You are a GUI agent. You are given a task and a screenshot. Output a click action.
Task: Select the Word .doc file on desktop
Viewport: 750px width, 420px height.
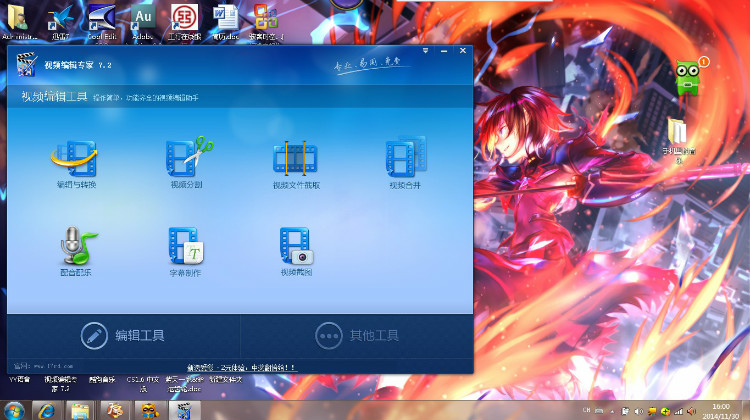225,22
